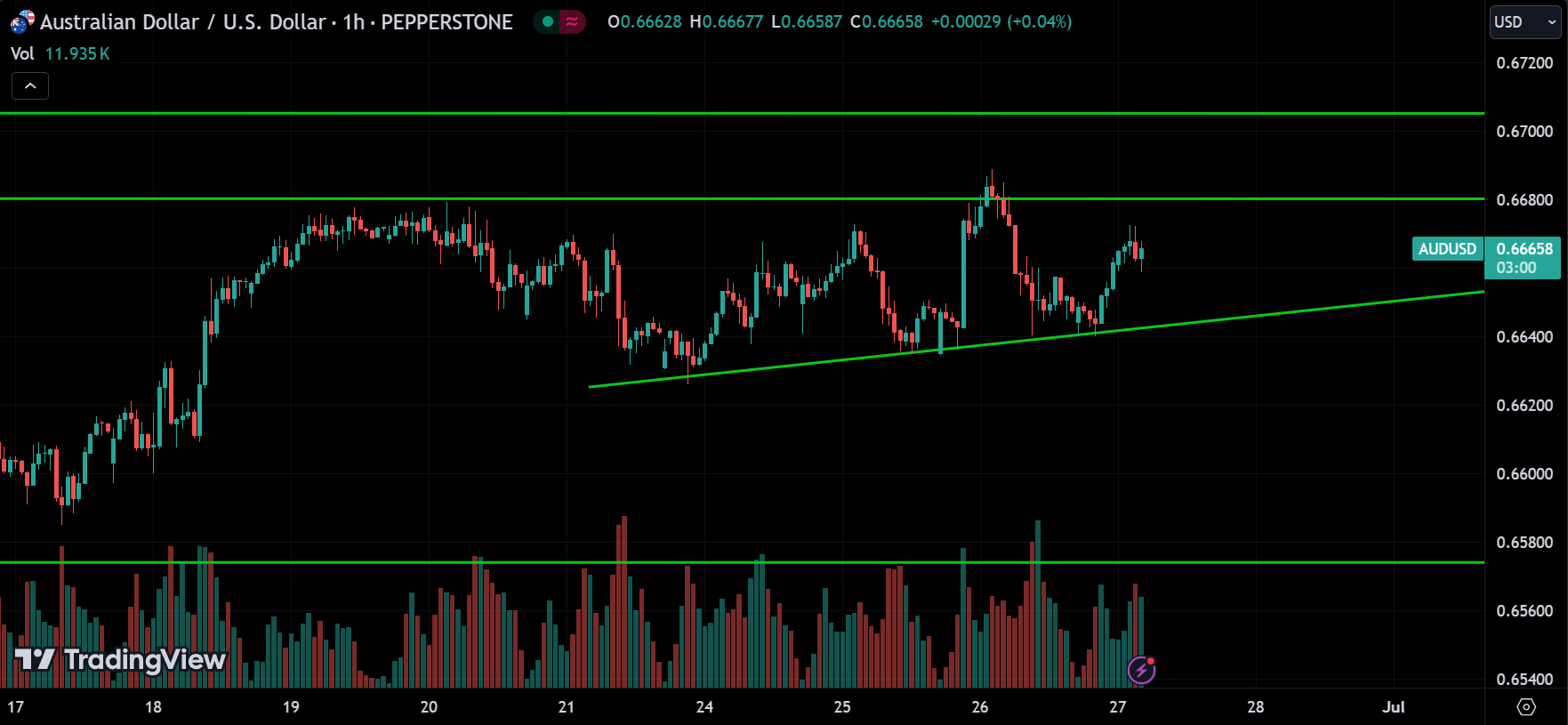This screenshot has width=1568, height=725.
Task: Click the Australian Dollar / U.S. Dollar title
Action: pyautogui.click(x=182, y=22)
